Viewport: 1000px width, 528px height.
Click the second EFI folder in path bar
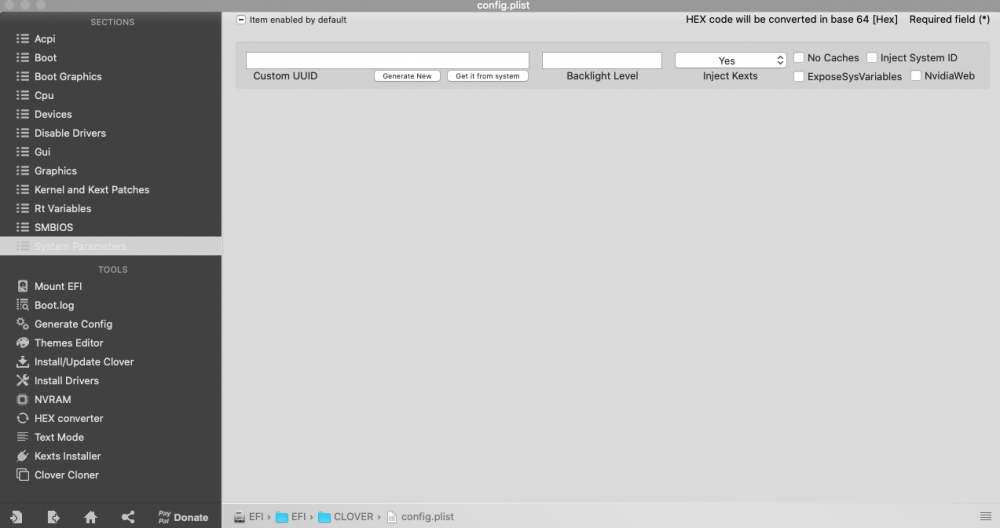(x=291, y=517)
